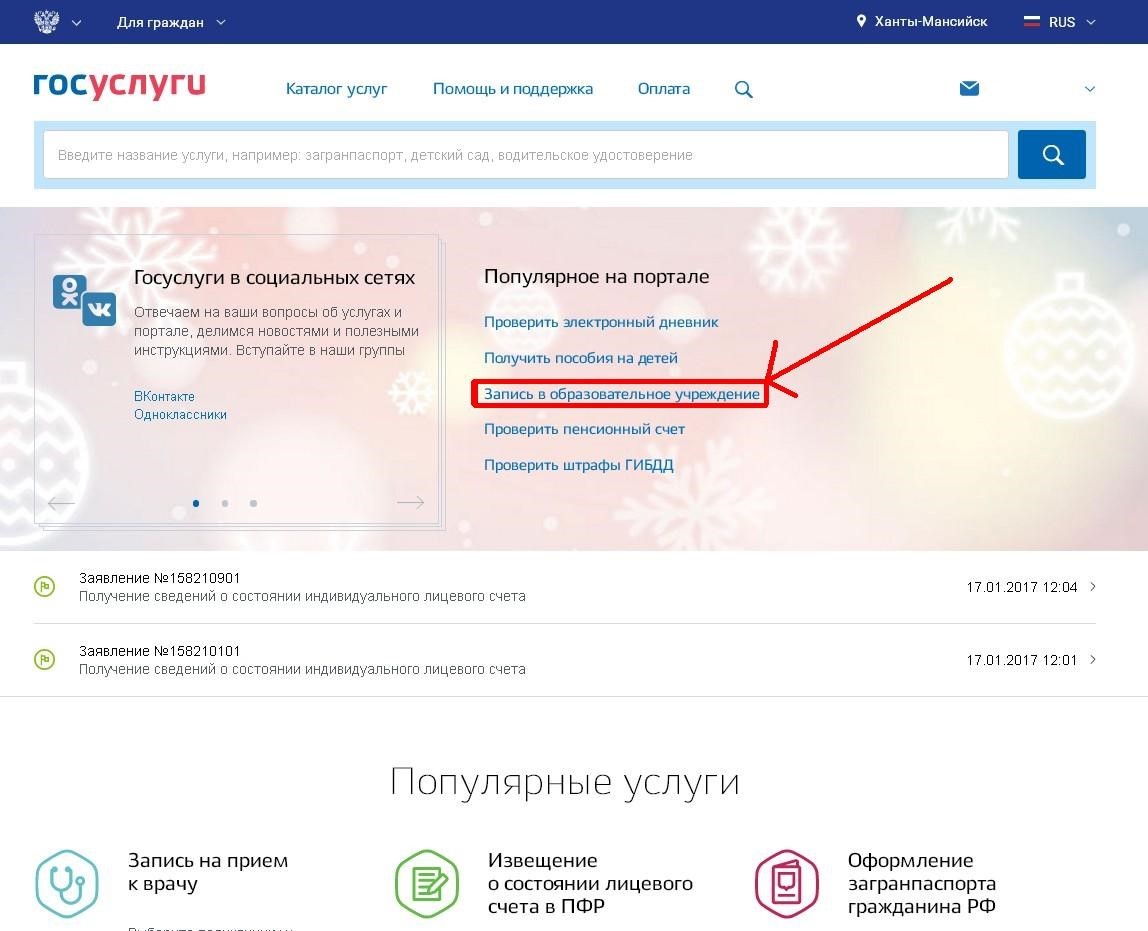The height and width of the screenshot is (931, 1148).
Task: Open the RUS language dropdown
Action: click(x=1060, y=22)
